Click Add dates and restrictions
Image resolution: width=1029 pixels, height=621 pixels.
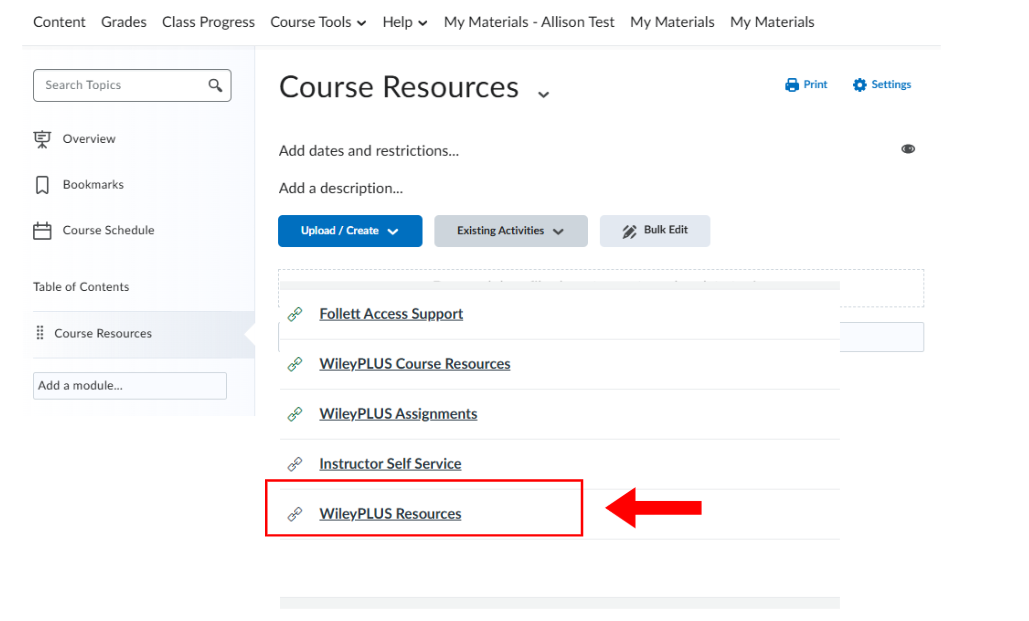pos(369,151)
